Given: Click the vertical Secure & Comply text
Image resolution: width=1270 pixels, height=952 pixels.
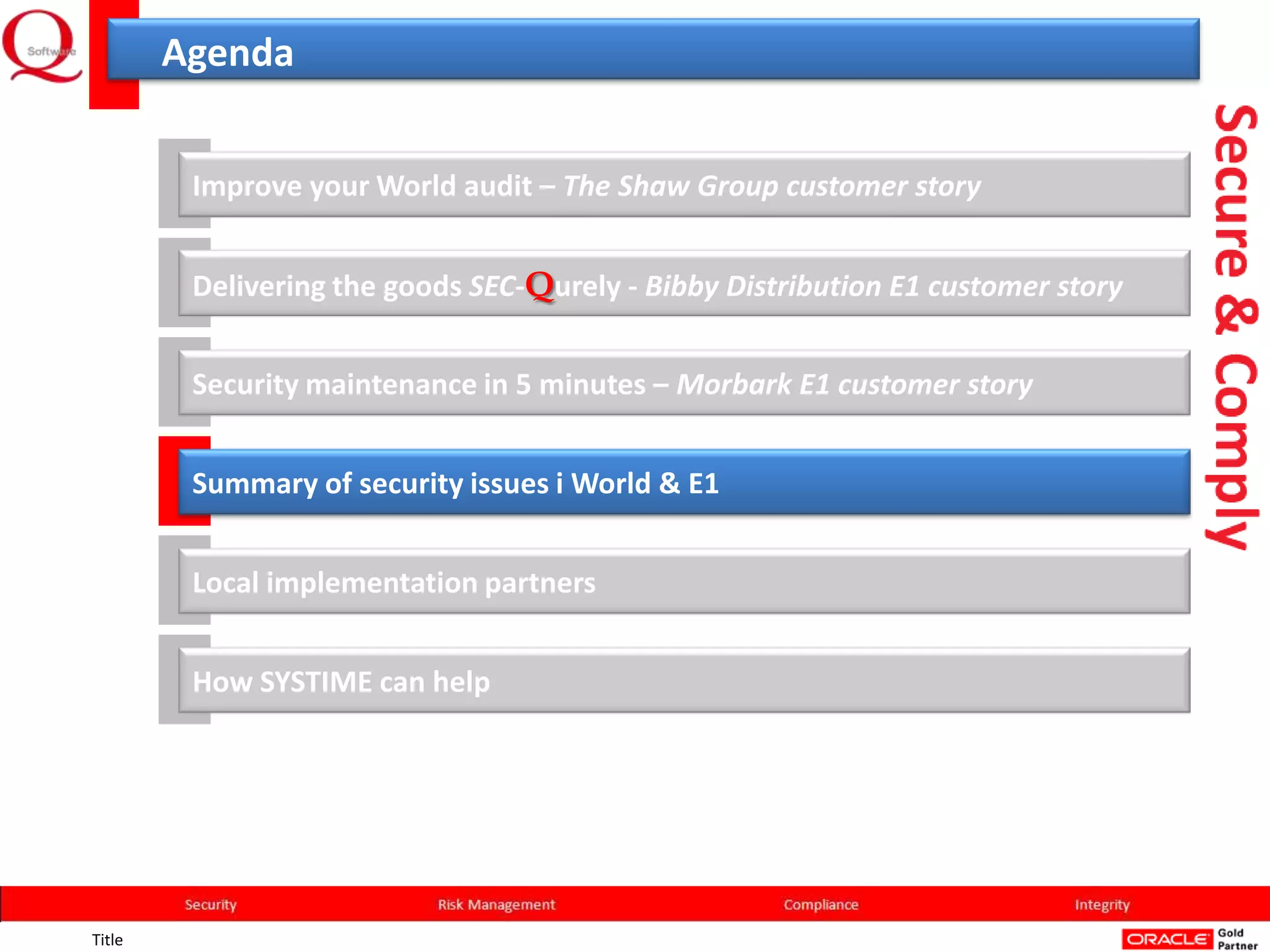Looking at the screenshot, I should pos(1233,327).
